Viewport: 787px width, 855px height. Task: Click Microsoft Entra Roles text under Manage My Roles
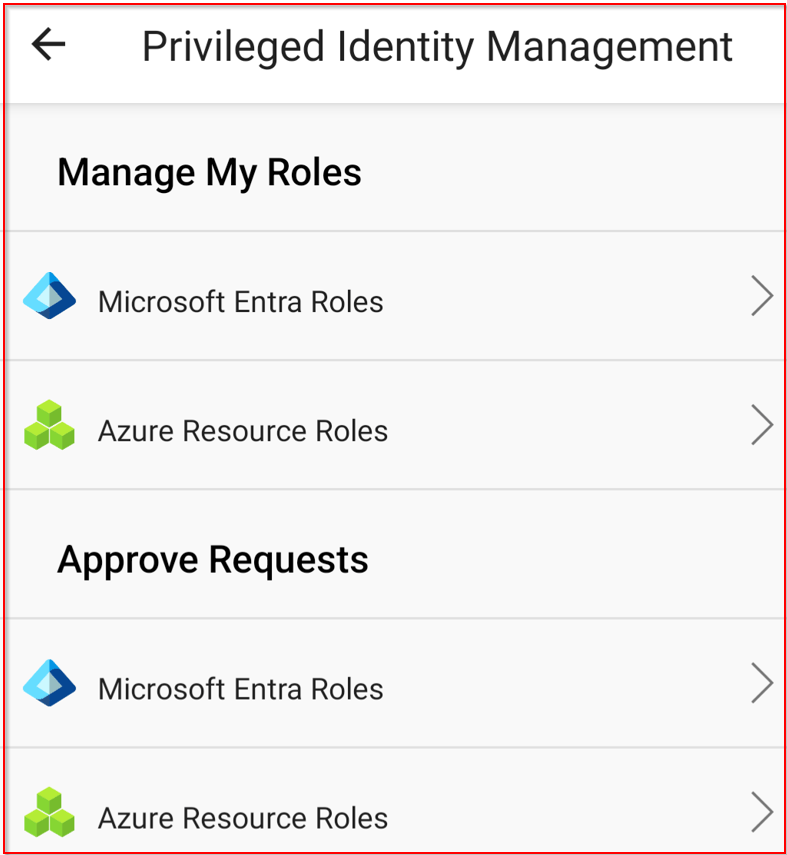[x=240, y=301]
